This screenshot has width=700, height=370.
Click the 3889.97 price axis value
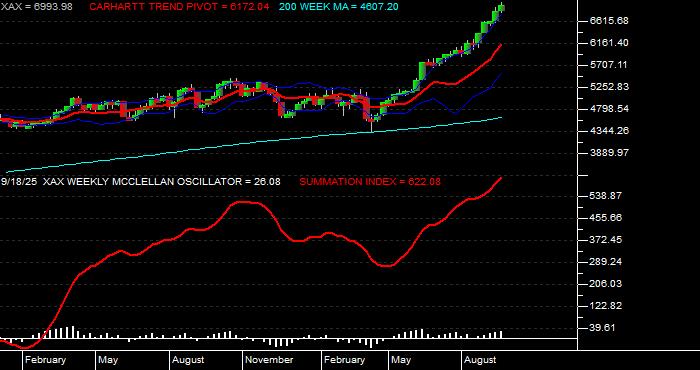click(609, 153)
